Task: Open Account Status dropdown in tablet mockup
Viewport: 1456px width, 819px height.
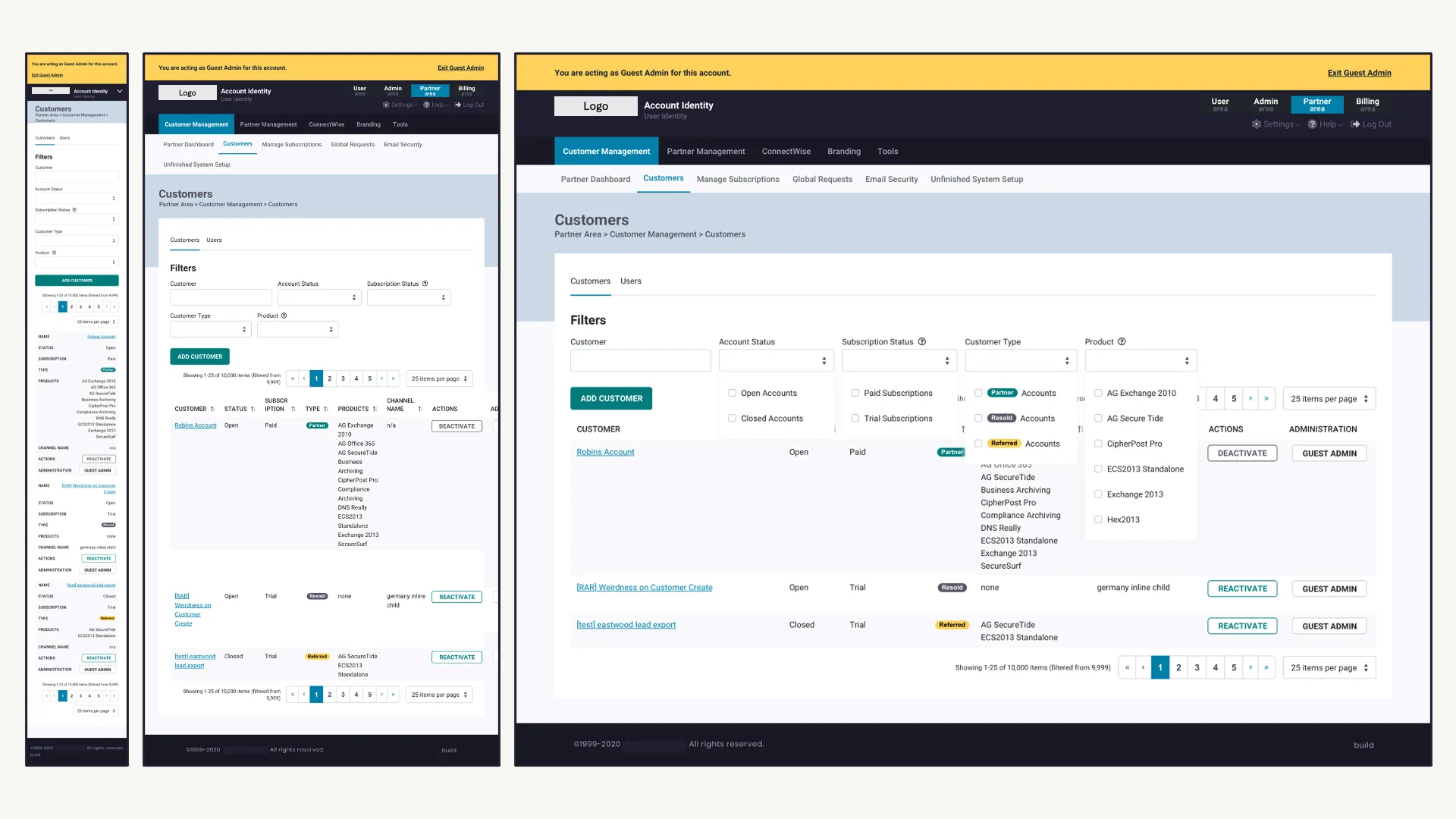Action: [319, 298]
